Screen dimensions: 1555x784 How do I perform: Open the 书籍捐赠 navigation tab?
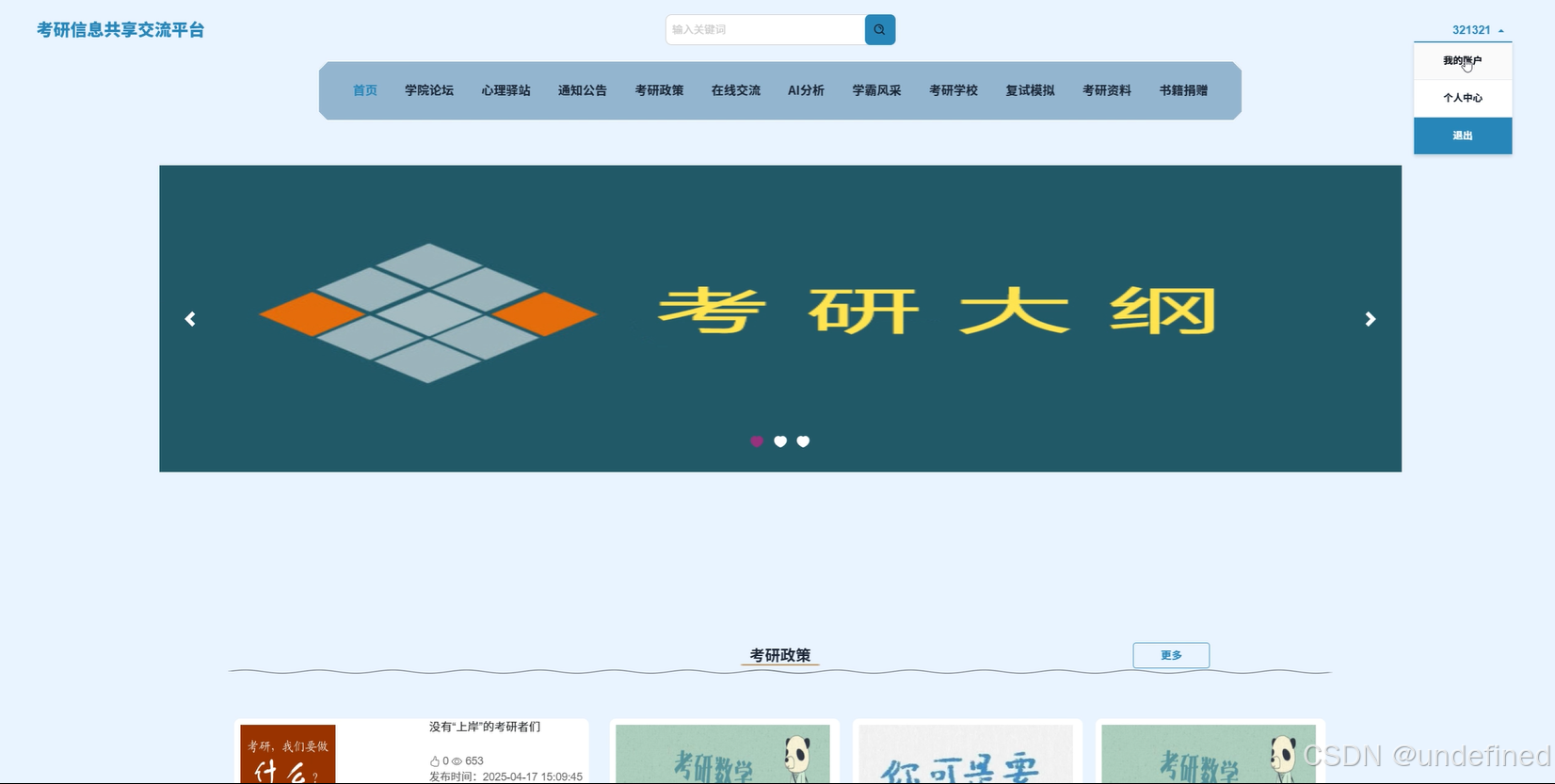[1184, 90]
